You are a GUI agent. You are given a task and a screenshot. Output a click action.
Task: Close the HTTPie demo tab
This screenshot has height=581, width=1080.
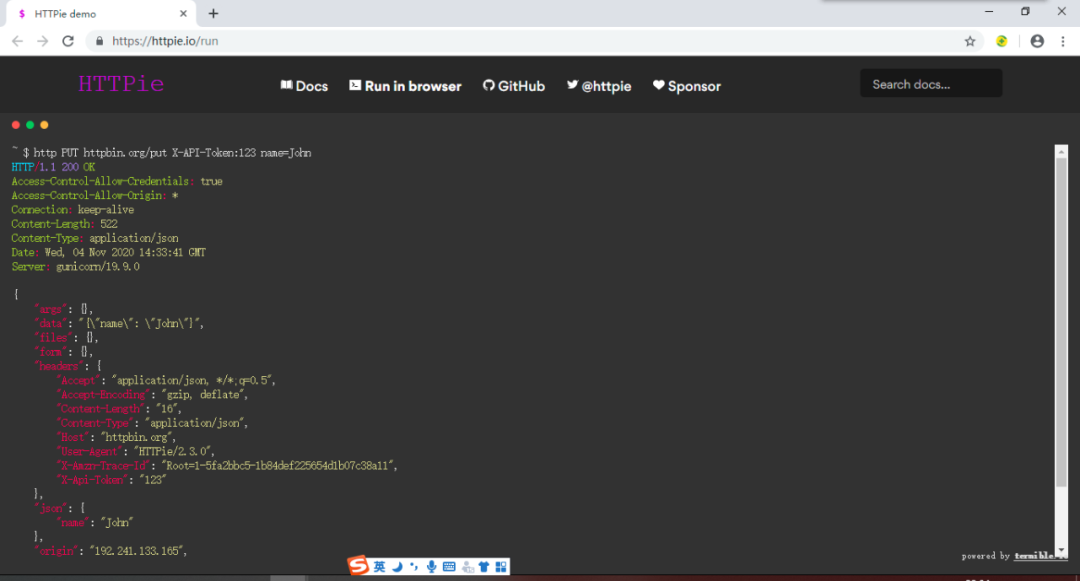tap(183, 14)
